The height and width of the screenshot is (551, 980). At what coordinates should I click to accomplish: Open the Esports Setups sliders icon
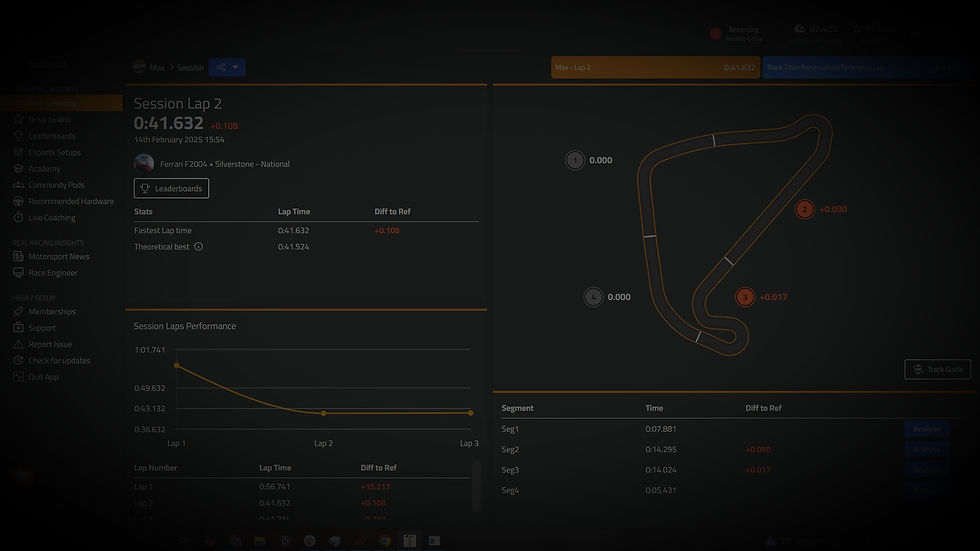click(18, 152)
